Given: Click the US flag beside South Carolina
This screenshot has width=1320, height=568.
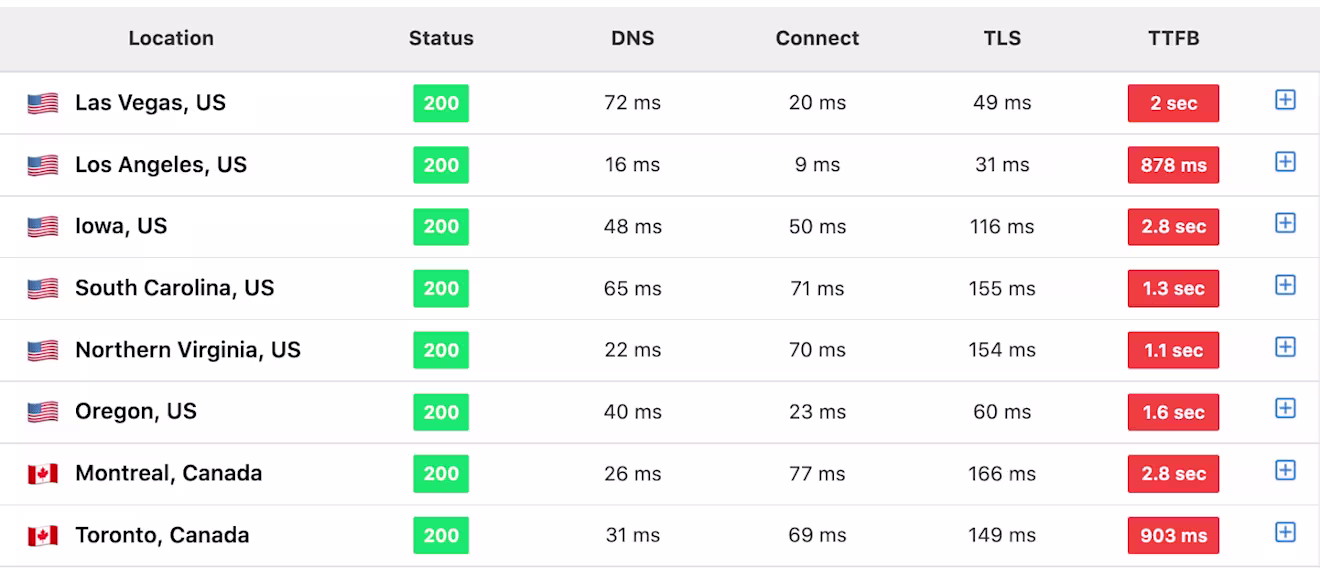Looking at the screenshot, I should pyautogui.click(x=42, y=289).
